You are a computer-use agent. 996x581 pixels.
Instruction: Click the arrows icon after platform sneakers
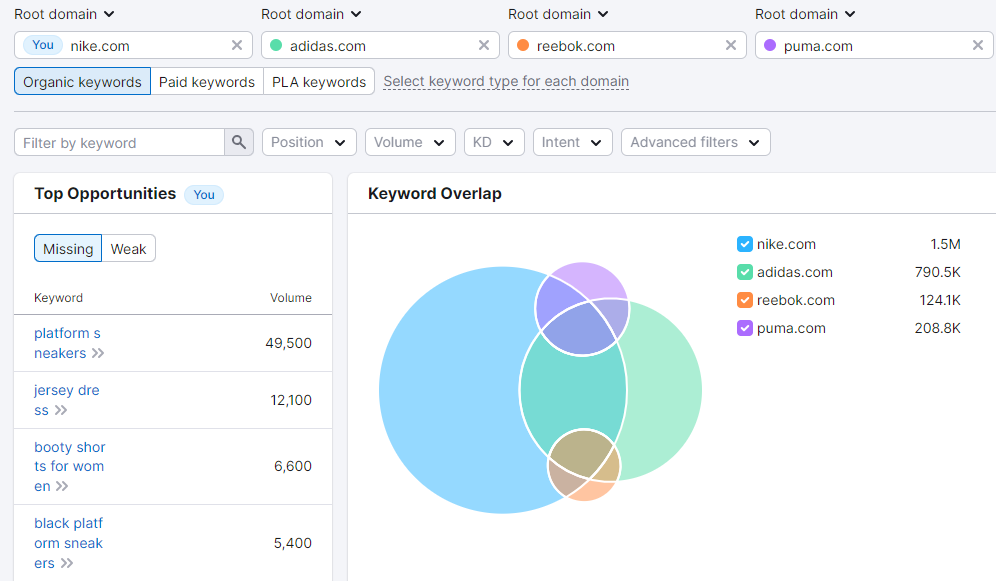pyautogui.click(x=98, y=353)
